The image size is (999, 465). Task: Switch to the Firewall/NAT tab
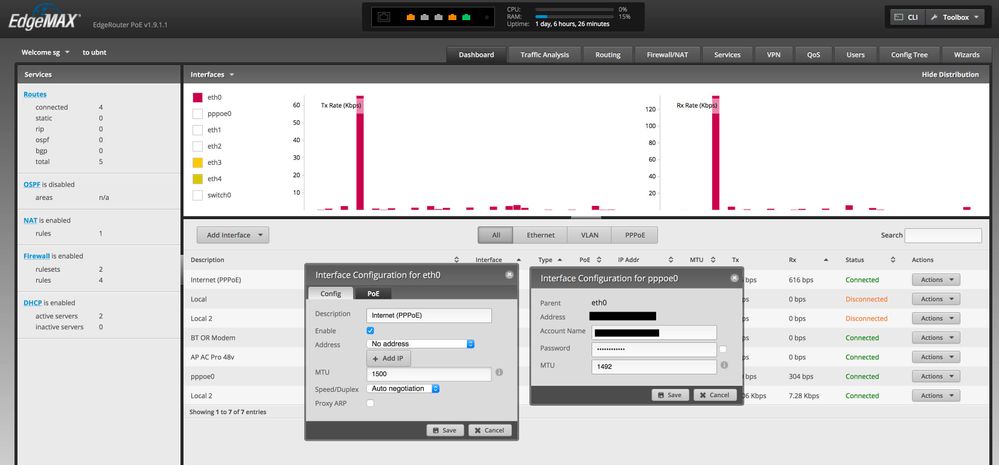667,55
